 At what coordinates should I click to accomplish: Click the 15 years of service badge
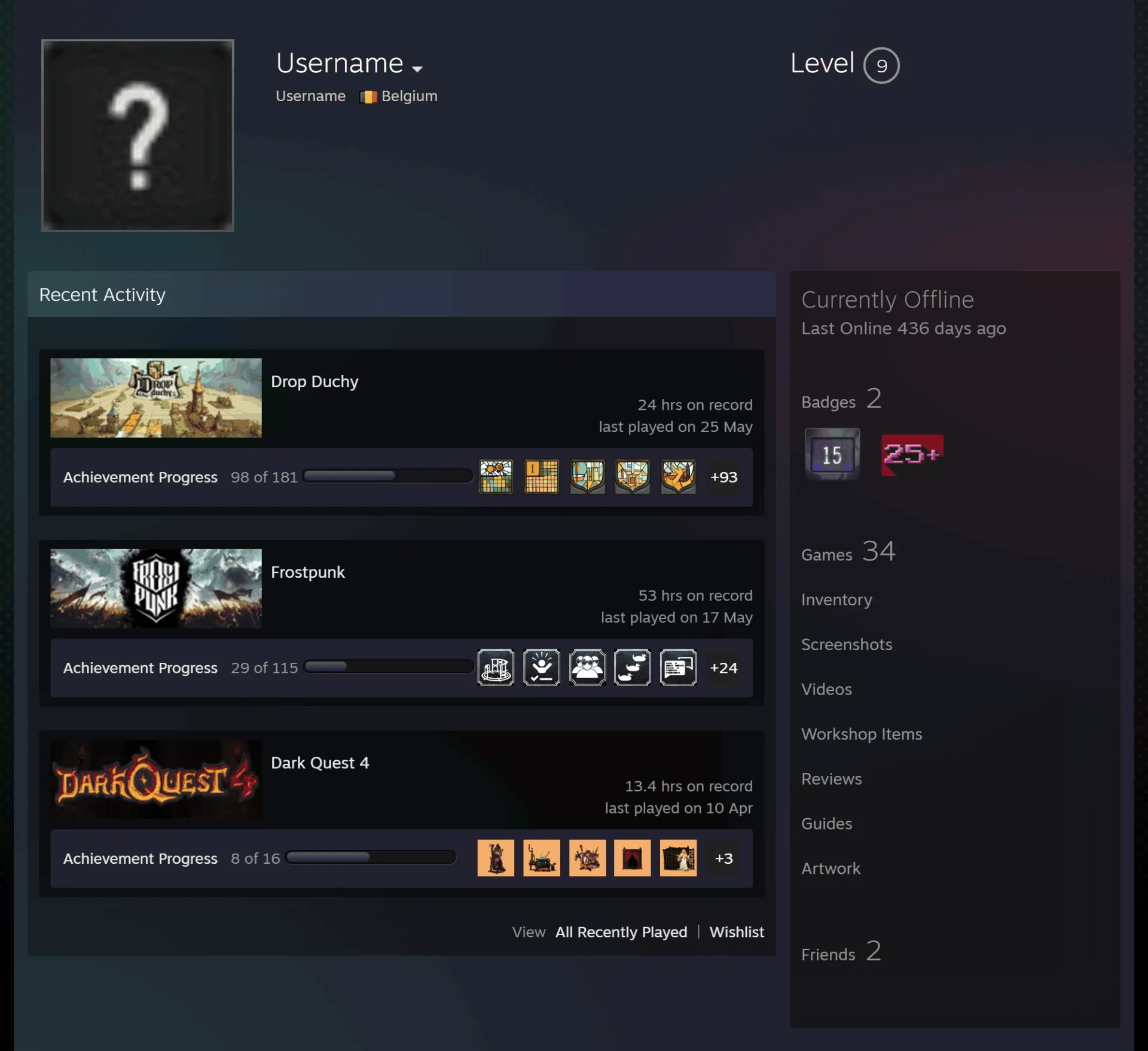832,454
